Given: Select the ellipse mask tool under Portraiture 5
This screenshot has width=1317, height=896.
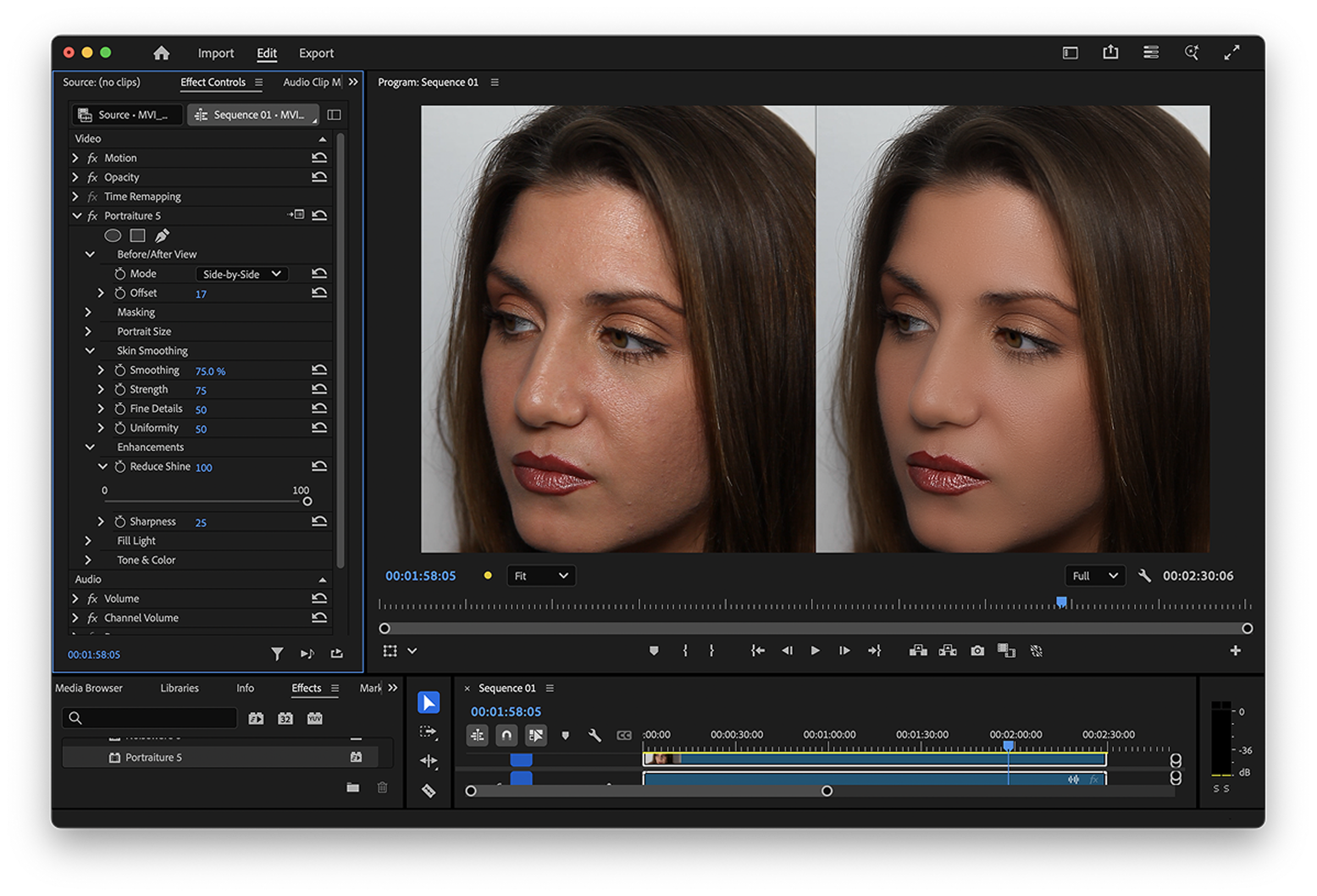Looking at the screenshot, I should [x=113, y=235].
